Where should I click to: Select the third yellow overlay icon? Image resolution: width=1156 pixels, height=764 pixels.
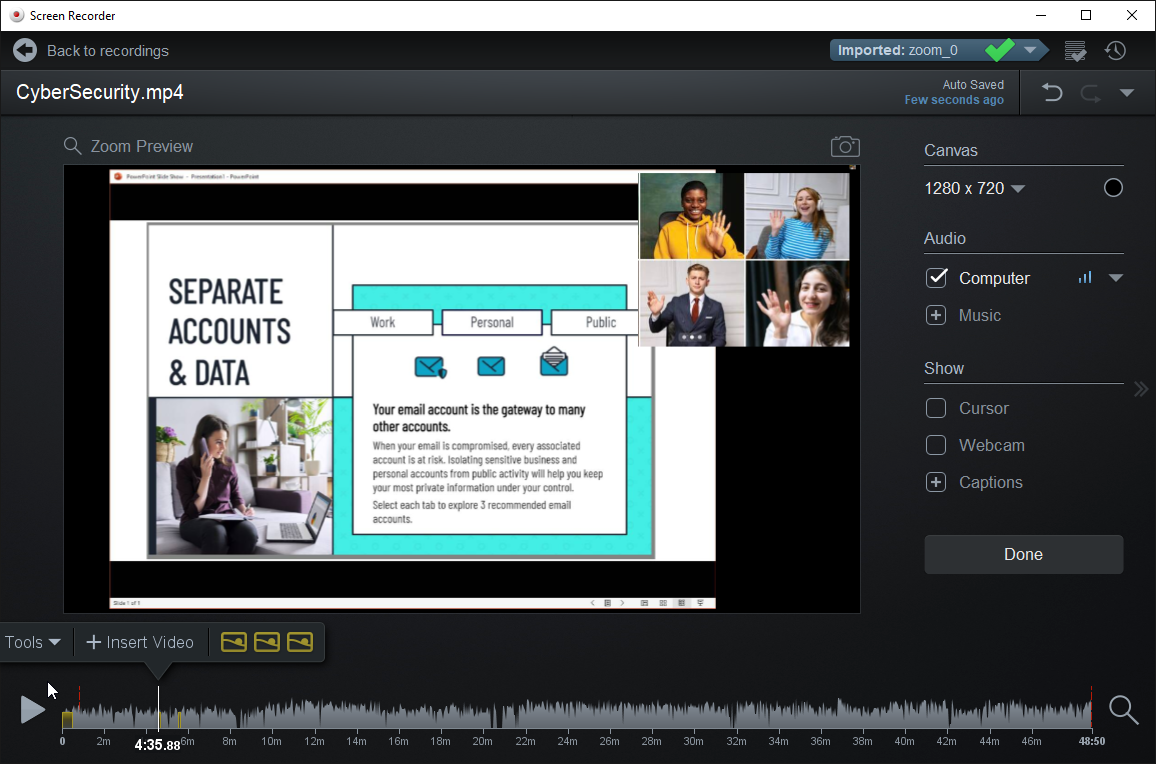pos(300,642)
